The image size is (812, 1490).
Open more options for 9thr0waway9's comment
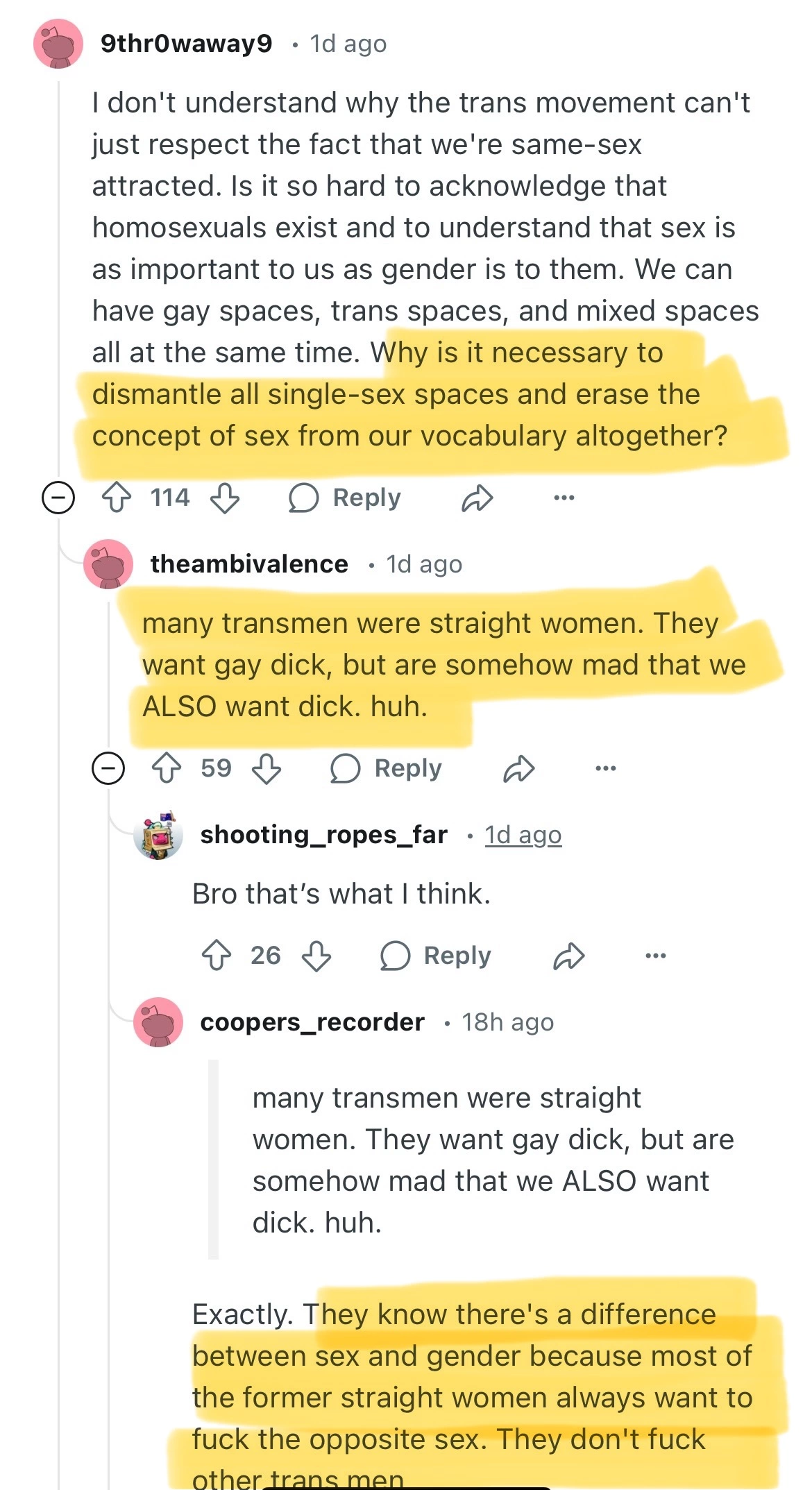click(564, 498)
